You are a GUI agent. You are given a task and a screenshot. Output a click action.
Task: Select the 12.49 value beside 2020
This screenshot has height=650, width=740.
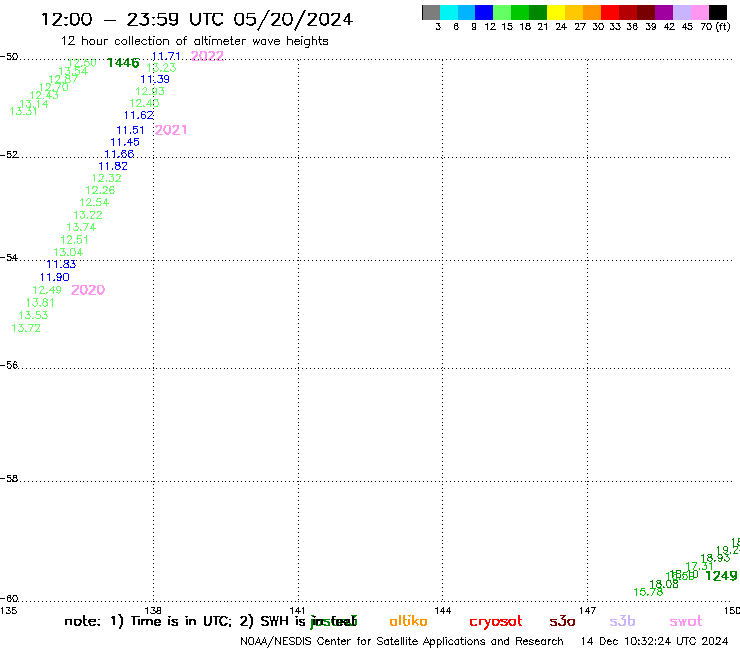47,290
